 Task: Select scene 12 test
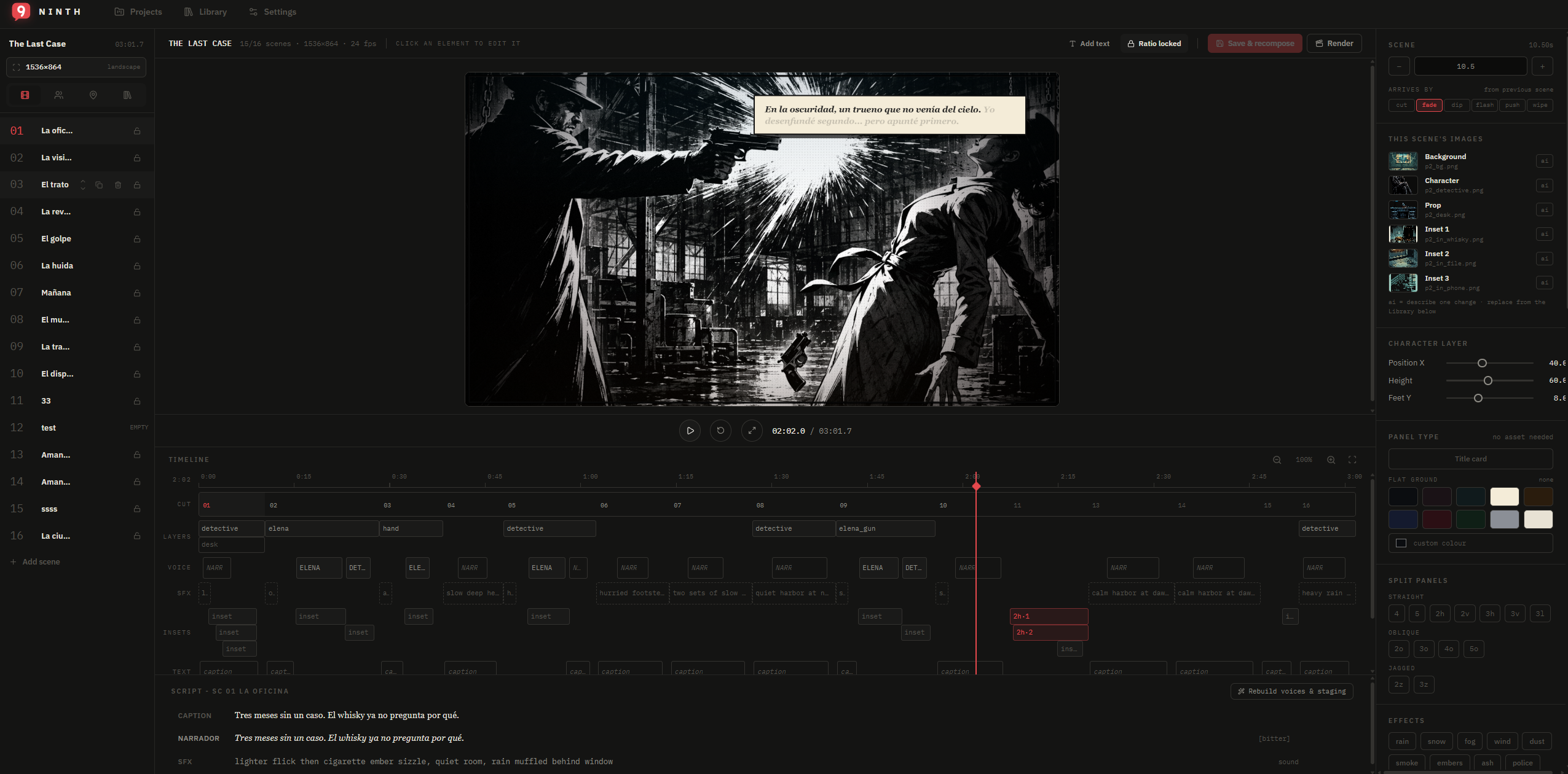[x=76, y=428]
